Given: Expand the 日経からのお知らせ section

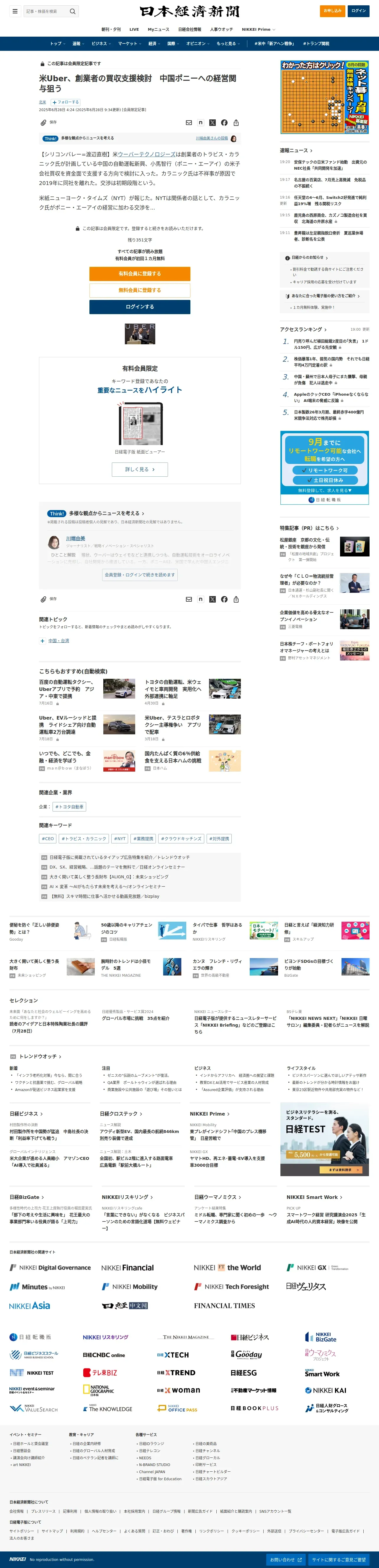Looking at the screenshot, I should (308, 257).
